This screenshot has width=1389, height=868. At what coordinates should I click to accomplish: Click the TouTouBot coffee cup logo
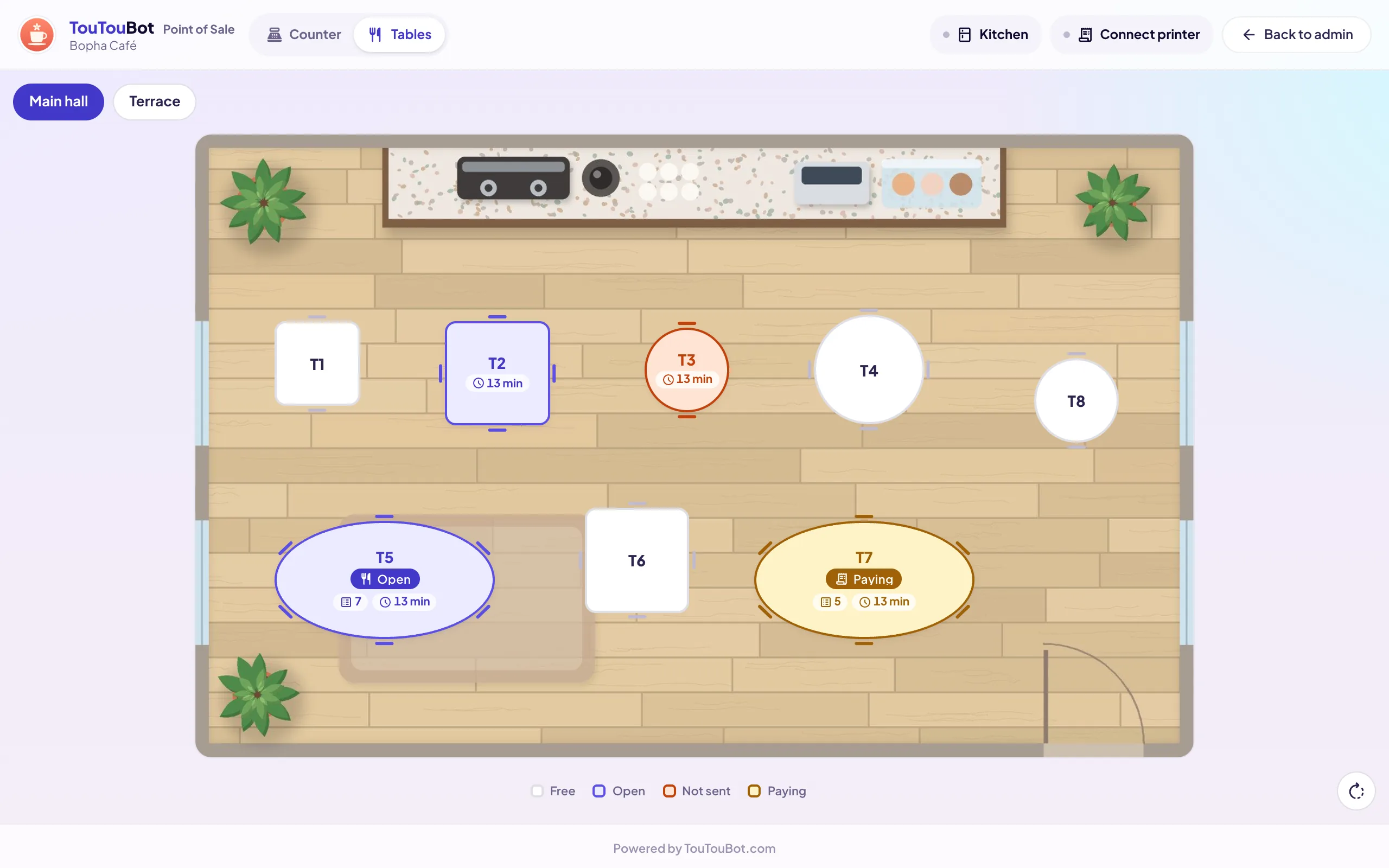pos(37,34)
